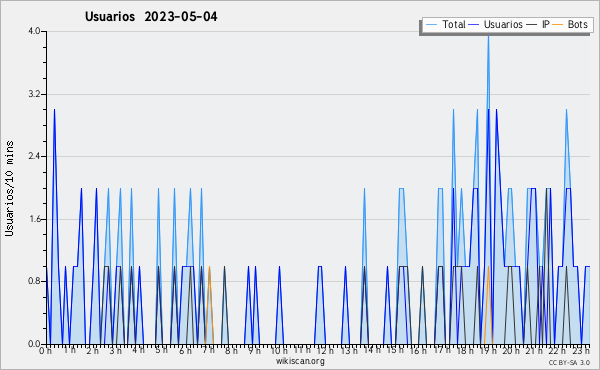Click the light blue Total legend line
Image resolution: width=600 pixels, height=370 pixels.
pyautogui.click(x=431, y=25)
